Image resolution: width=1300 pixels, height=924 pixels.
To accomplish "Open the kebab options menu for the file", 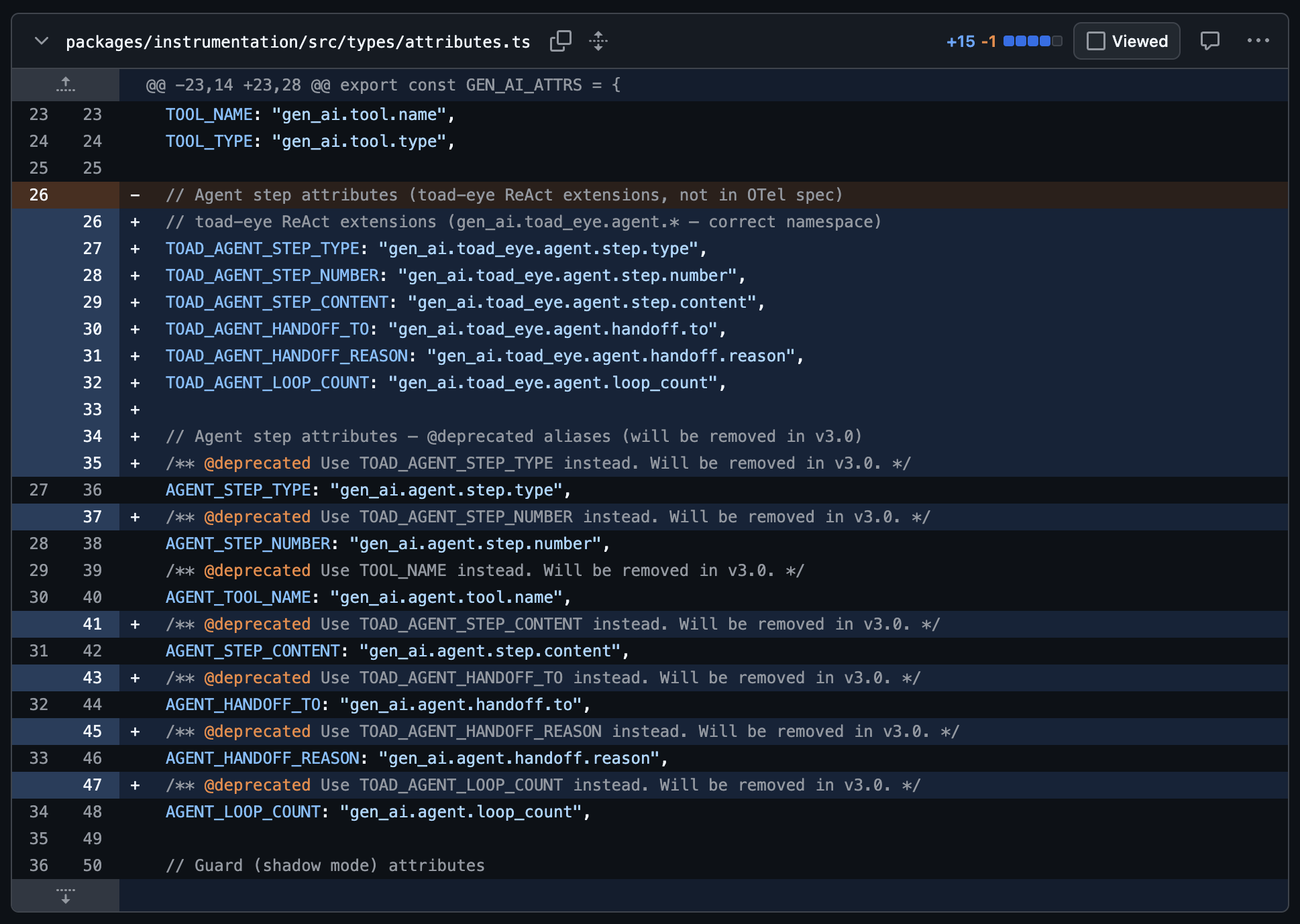I will pyautogui.click(x=1258, y=41).
